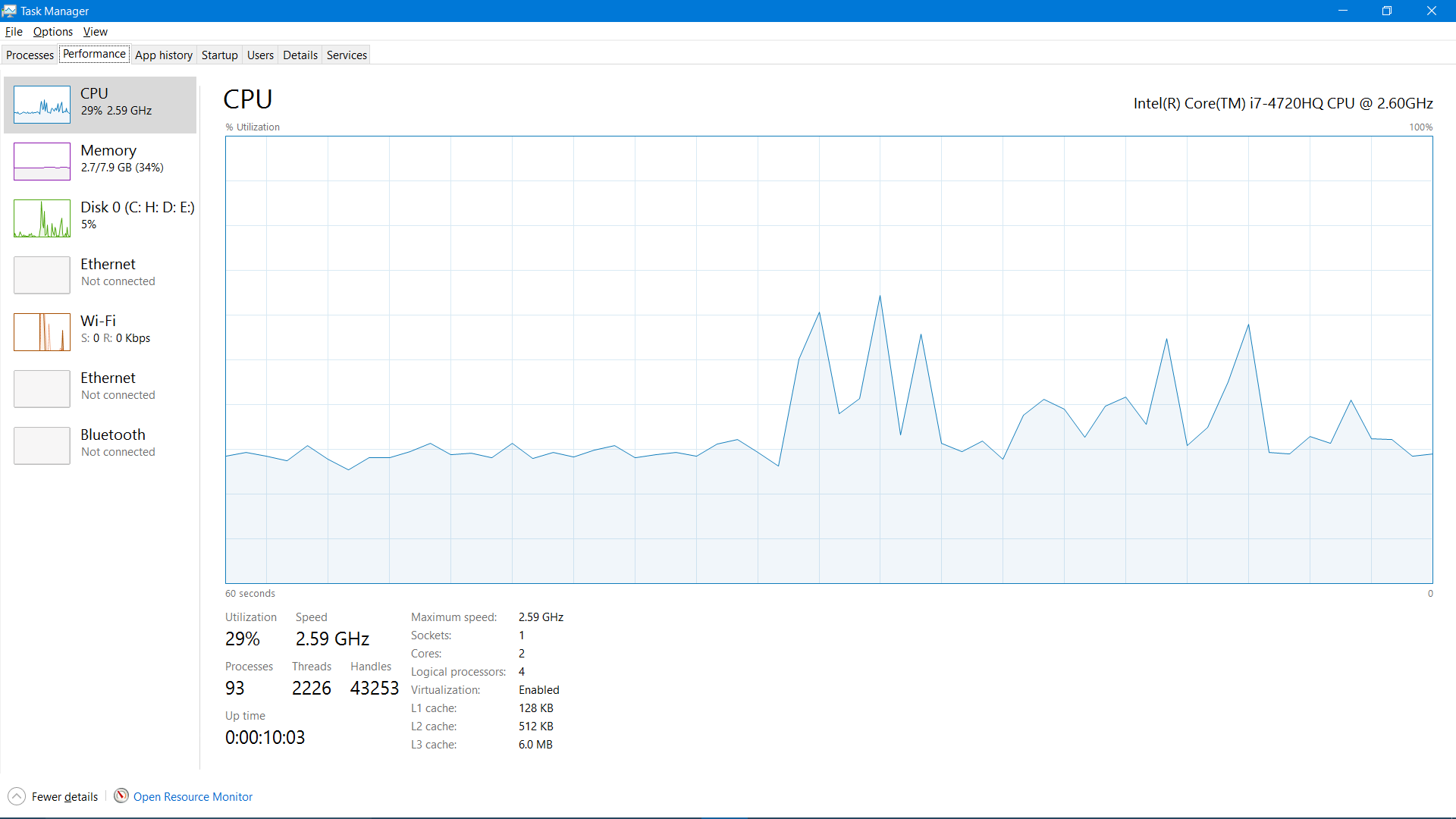Click the Threads count 2226

point(312,689)
